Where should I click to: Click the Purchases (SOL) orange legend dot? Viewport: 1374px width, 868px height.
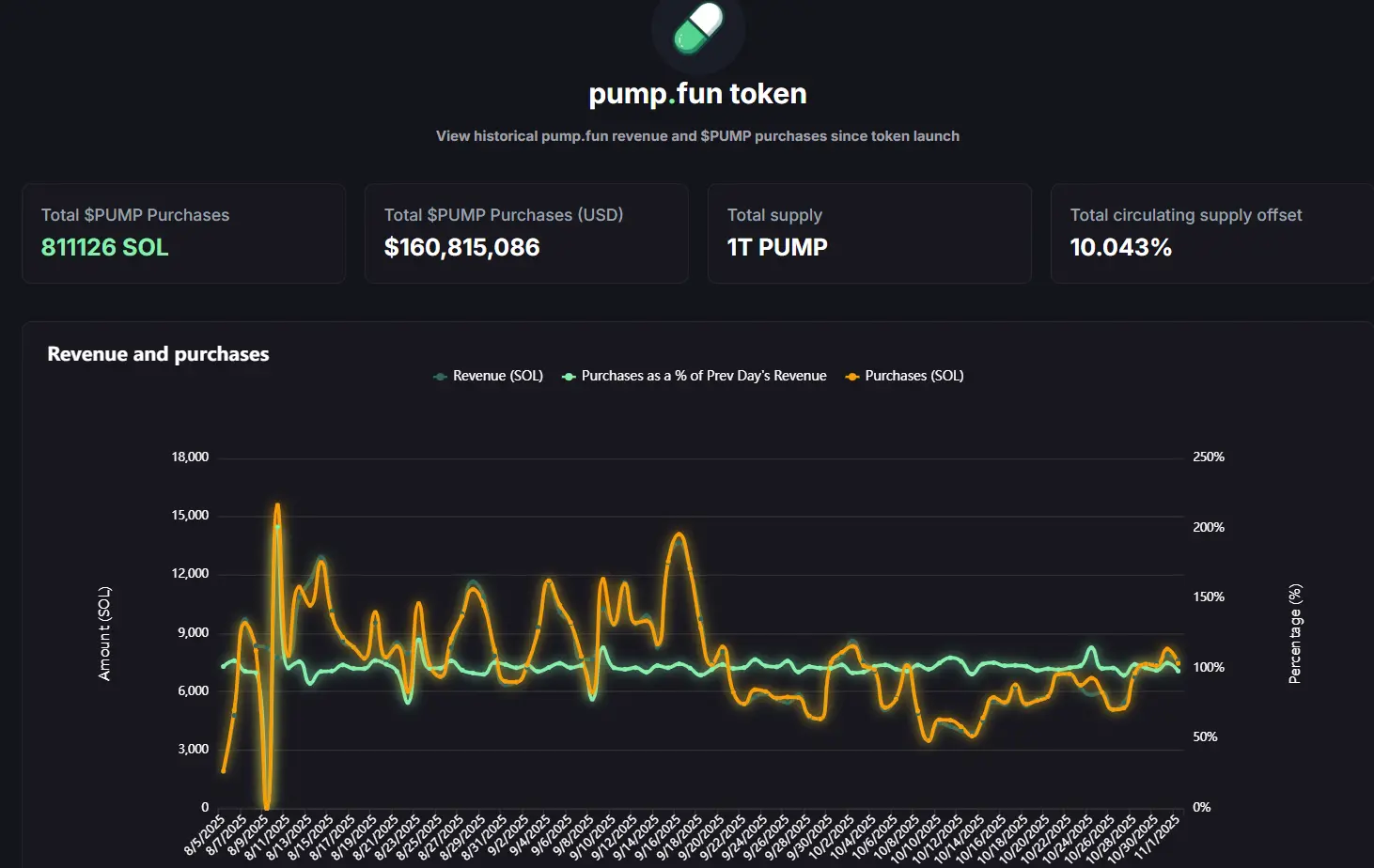(851, 375)
